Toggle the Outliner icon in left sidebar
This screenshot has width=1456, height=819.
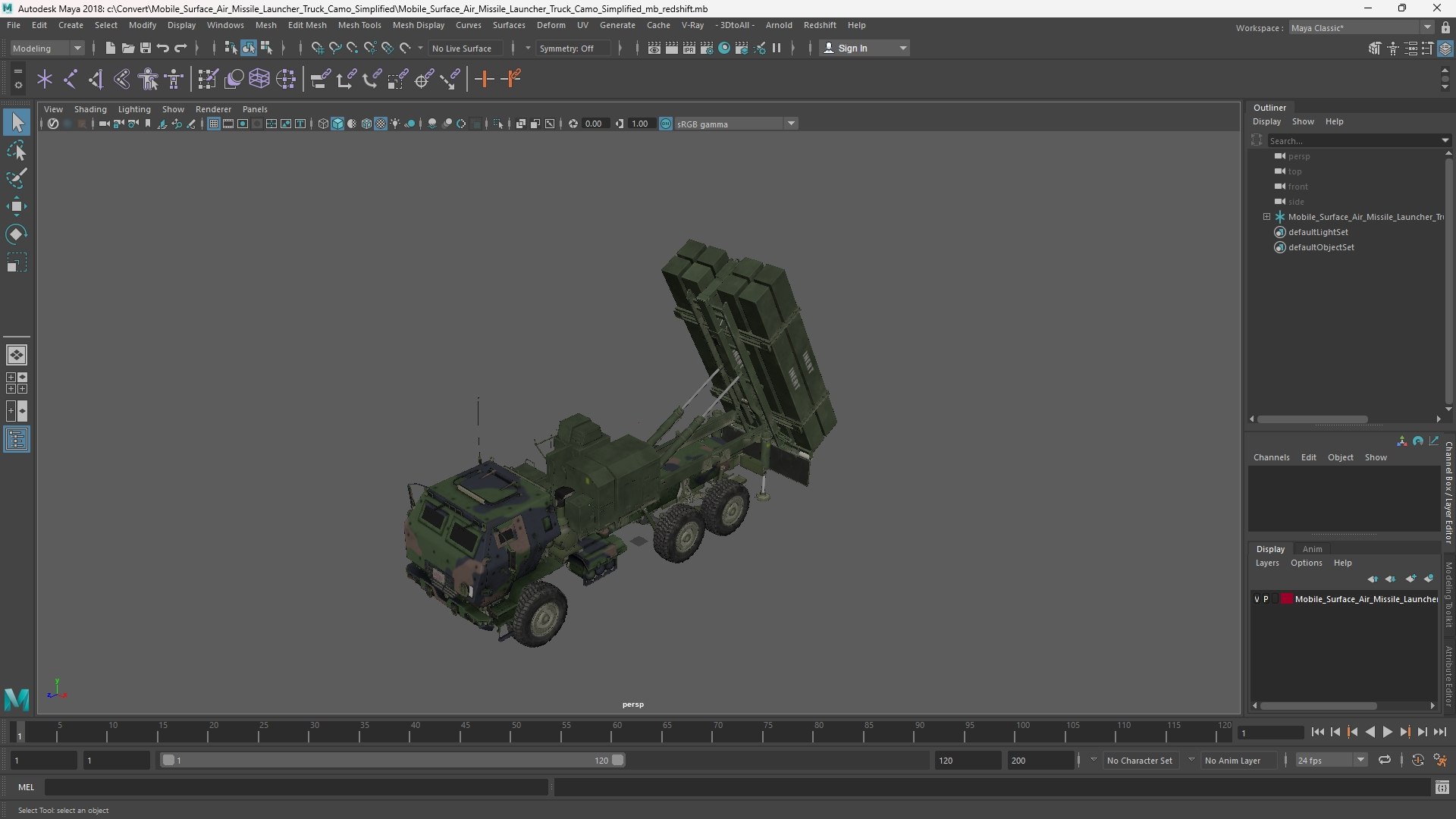pos(17,439)
